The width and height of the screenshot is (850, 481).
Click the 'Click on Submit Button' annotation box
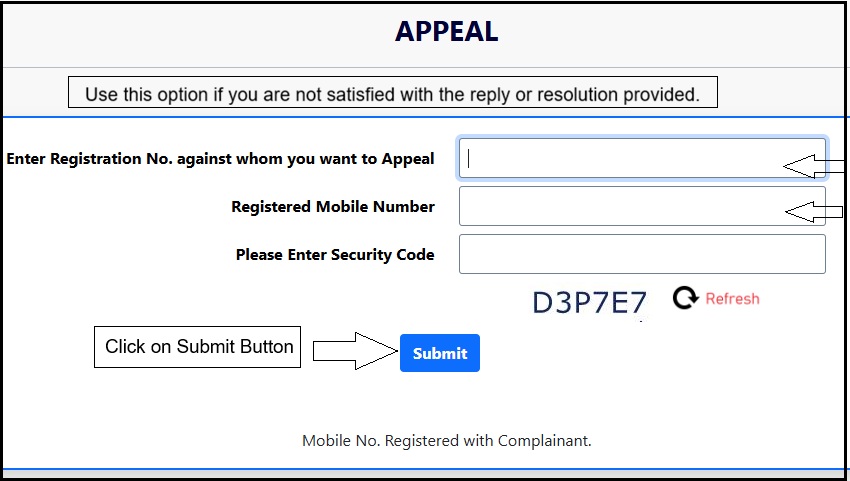click(198, 347)
